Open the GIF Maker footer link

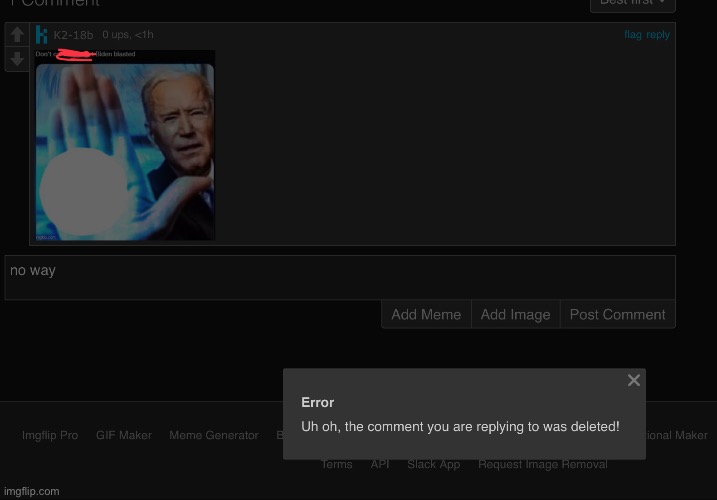tap(123, 435)
